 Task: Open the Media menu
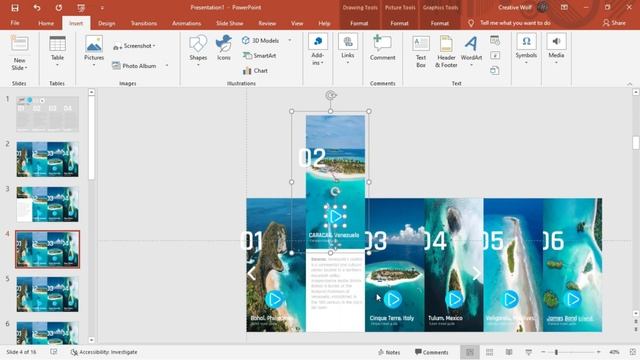point(556,49)
